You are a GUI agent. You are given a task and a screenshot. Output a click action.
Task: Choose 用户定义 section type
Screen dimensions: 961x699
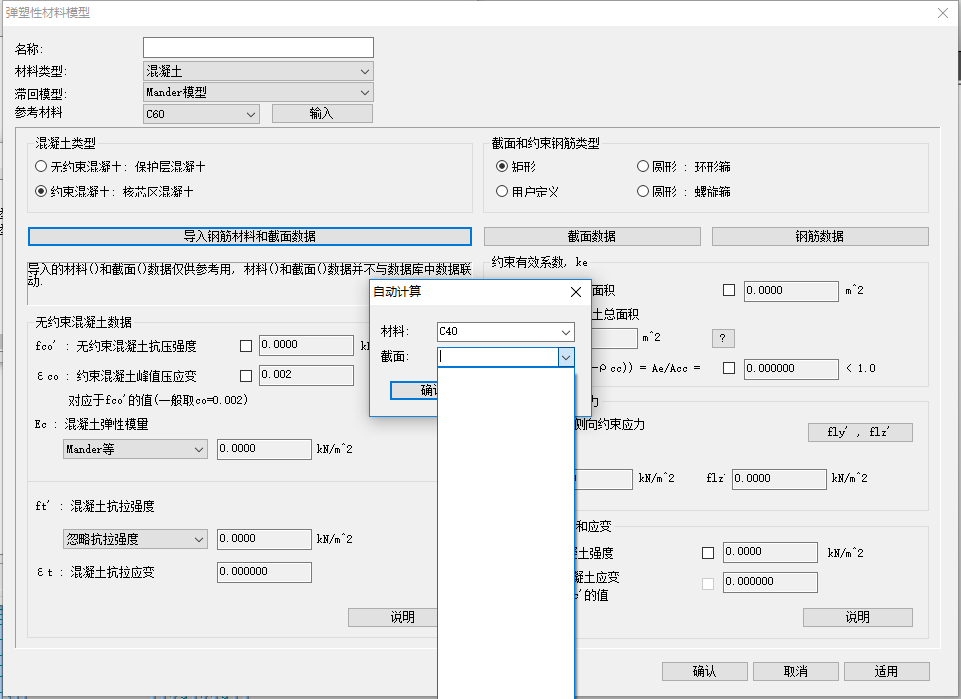[x=502, y=191]
